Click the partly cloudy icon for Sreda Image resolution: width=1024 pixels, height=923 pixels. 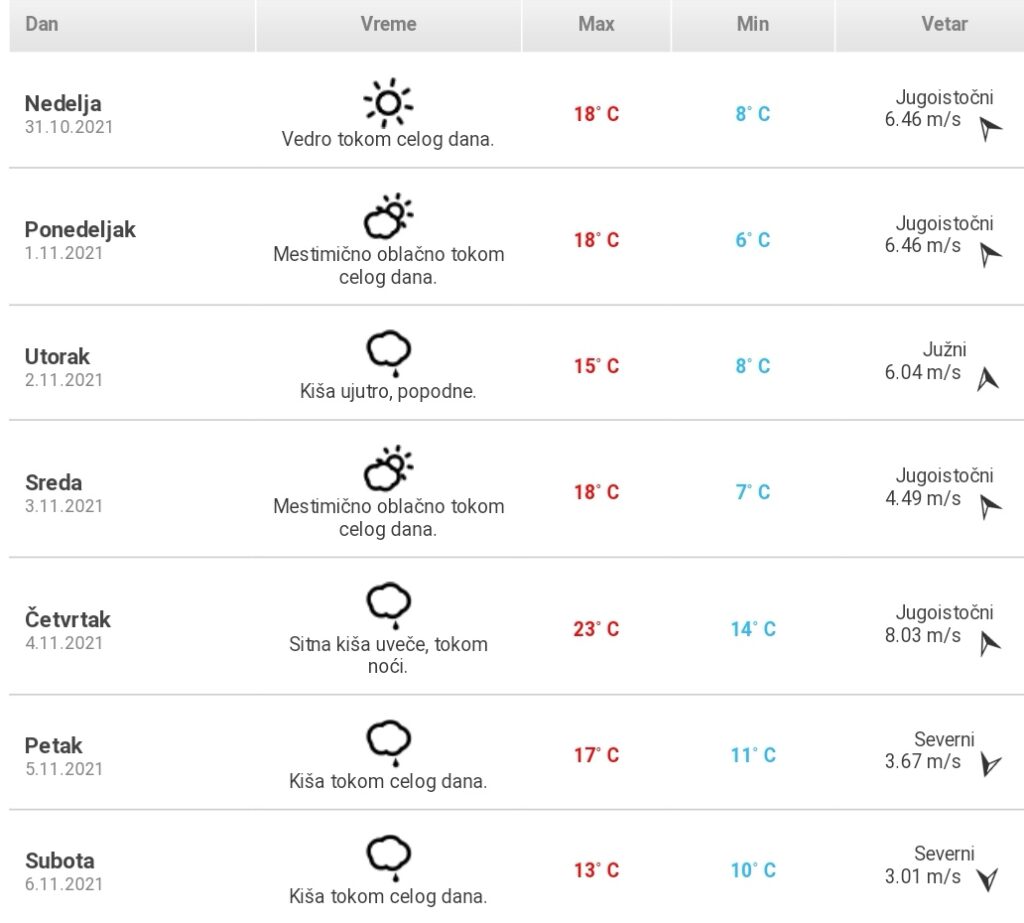[x=388, y=468]
